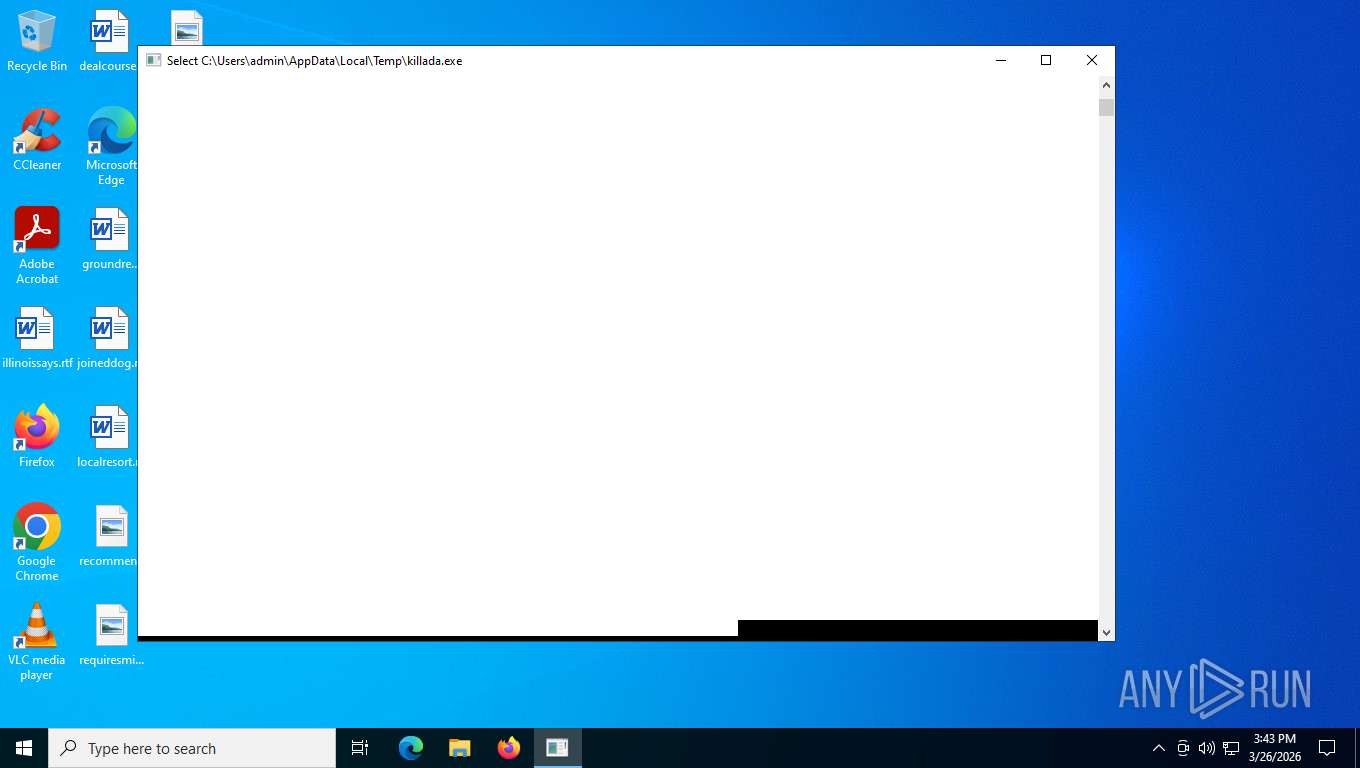The image size is (1360, 768).
Task: Launch Firefox from the taskbar
Action: pos(509,748)
